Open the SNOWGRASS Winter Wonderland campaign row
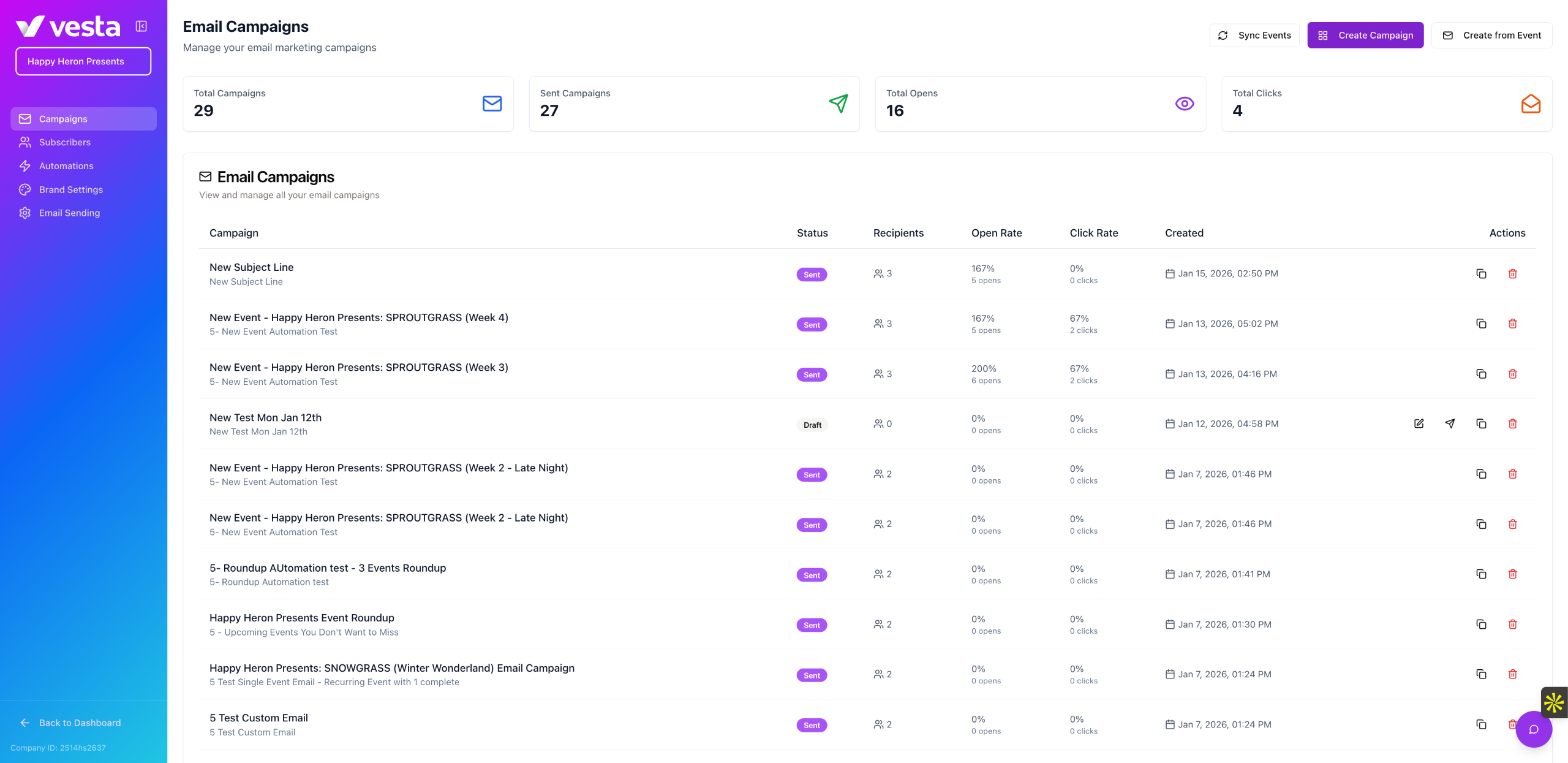1568x763 pixels. pyautogui.click(x=392, y=668)
